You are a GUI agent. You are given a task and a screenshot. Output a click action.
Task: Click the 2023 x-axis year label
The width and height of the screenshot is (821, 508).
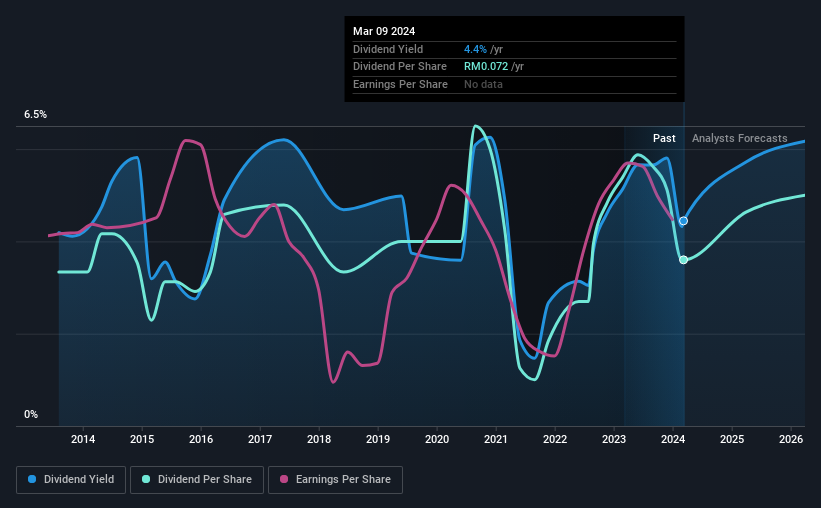pyautogui.click(x=614, y=439)
